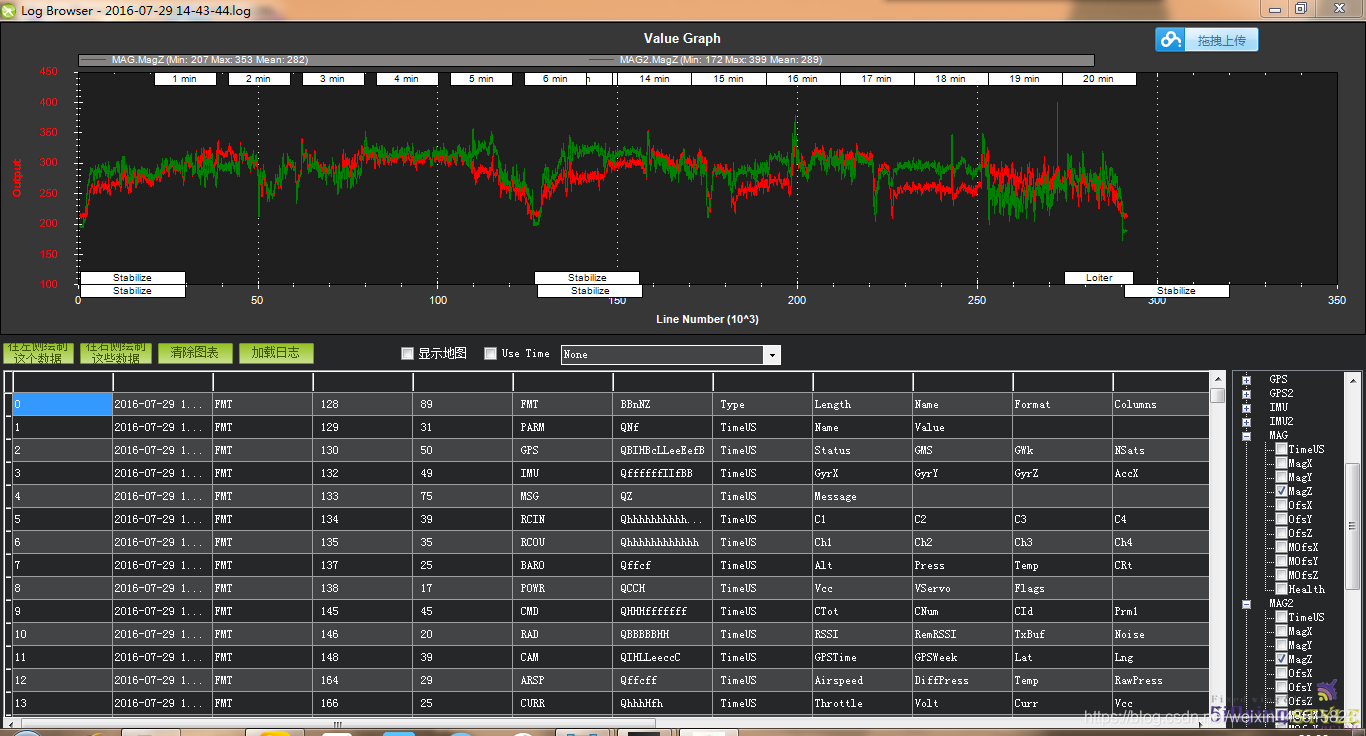Select the VServo cell in the table
The image size is (1366, 736).
coord(962,588)
